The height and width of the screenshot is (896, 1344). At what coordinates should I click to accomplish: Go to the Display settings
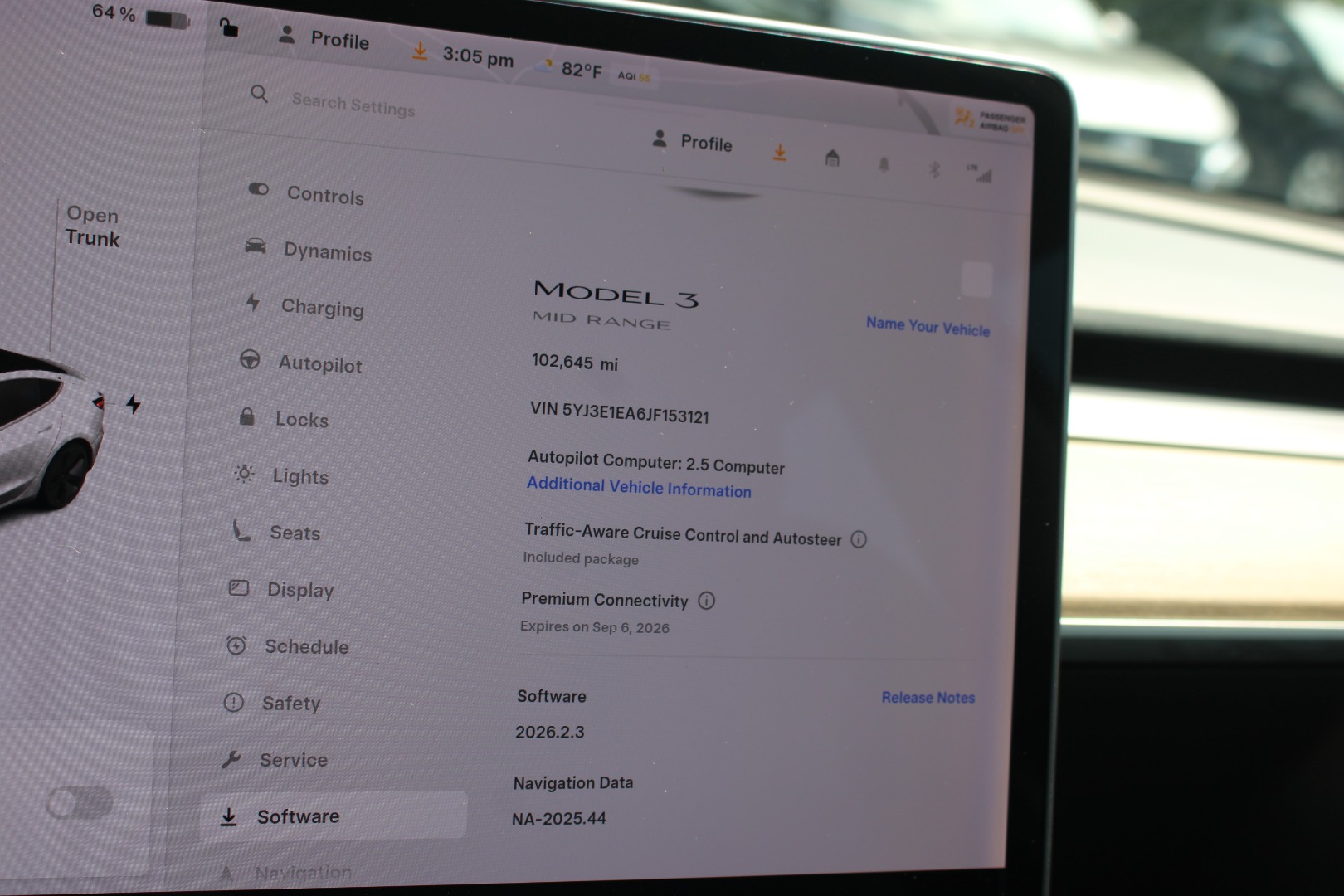[x=281, y=589]
